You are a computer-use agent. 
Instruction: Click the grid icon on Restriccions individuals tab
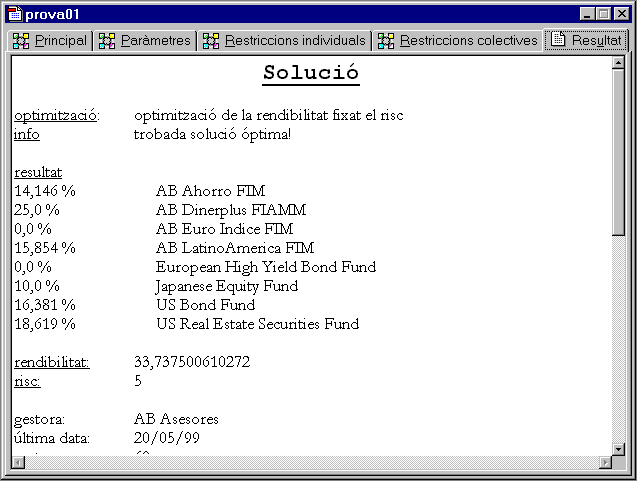point(211,41)
